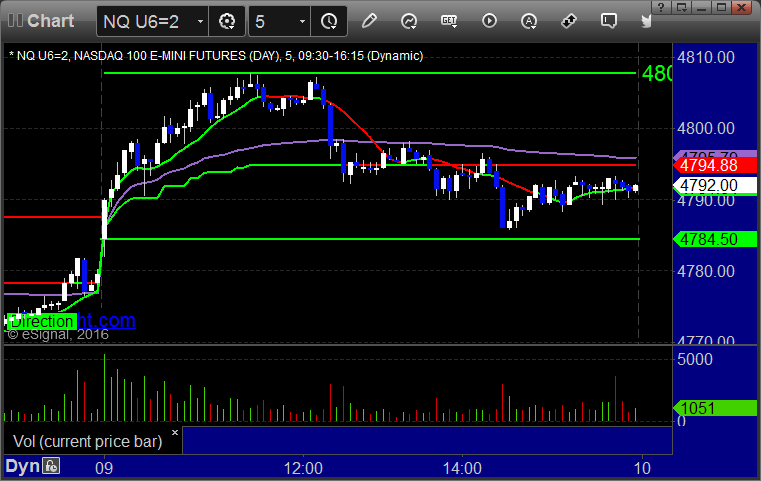Click the green 4784.50 price marker

(715, 239)
